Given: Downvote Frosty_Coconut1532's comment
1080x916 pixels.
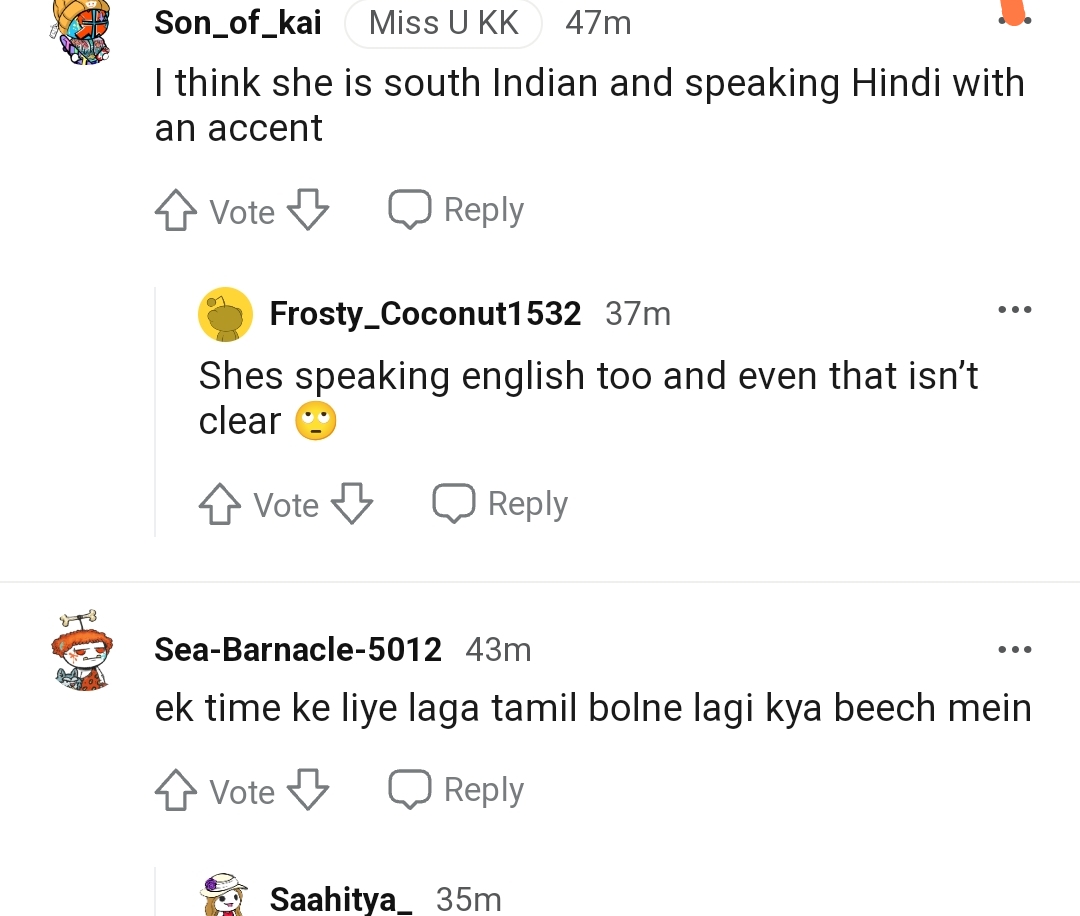Looking at the screenshot, I should tap(352, 504).
